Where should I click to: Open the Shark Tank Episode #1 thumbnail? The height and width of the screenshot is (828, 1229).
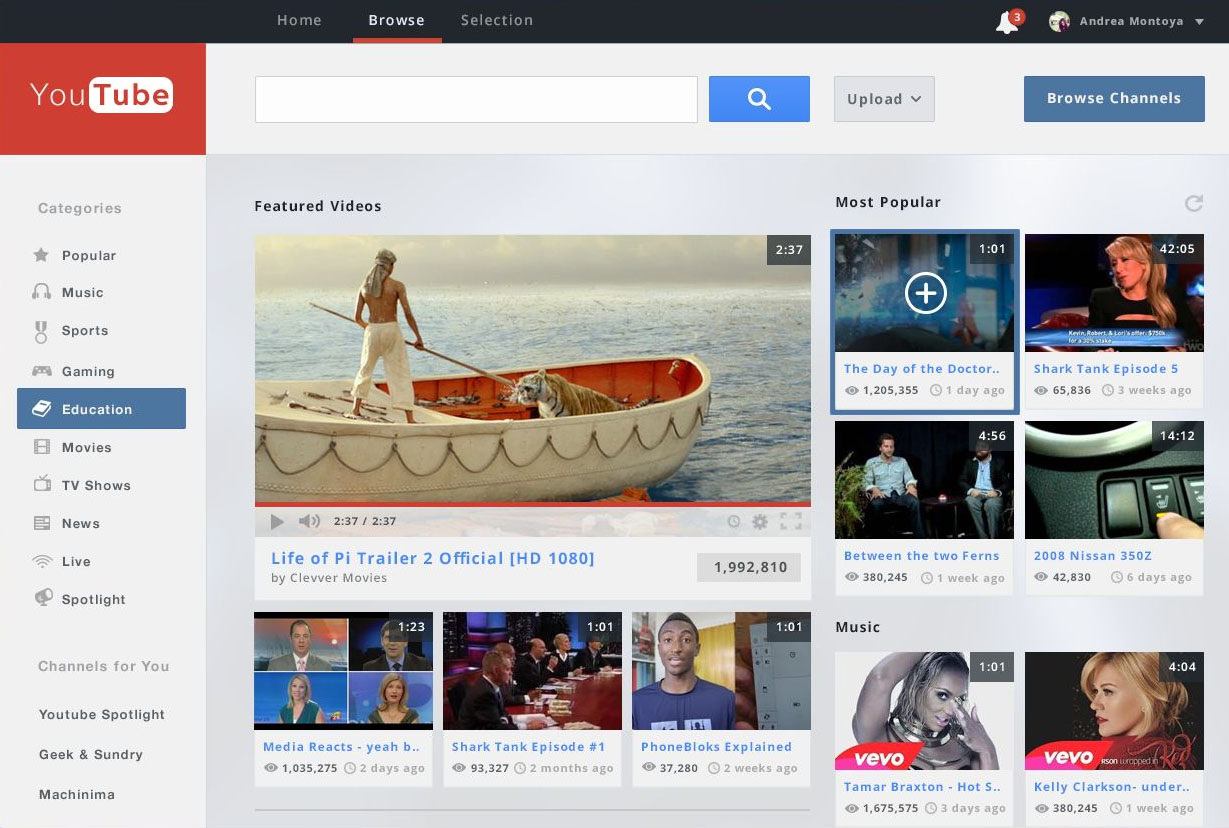click(x=532, y=671)
